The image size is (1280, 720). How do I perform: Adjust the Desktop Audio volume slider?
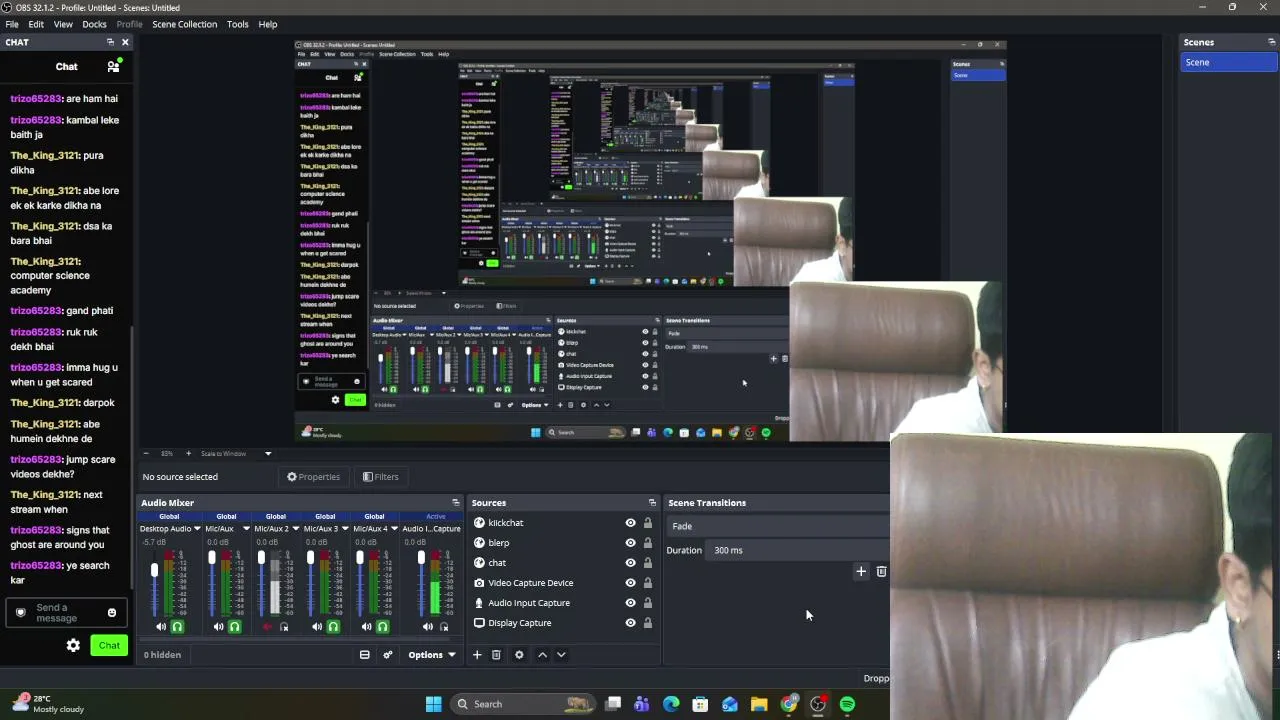pos(154,583)
